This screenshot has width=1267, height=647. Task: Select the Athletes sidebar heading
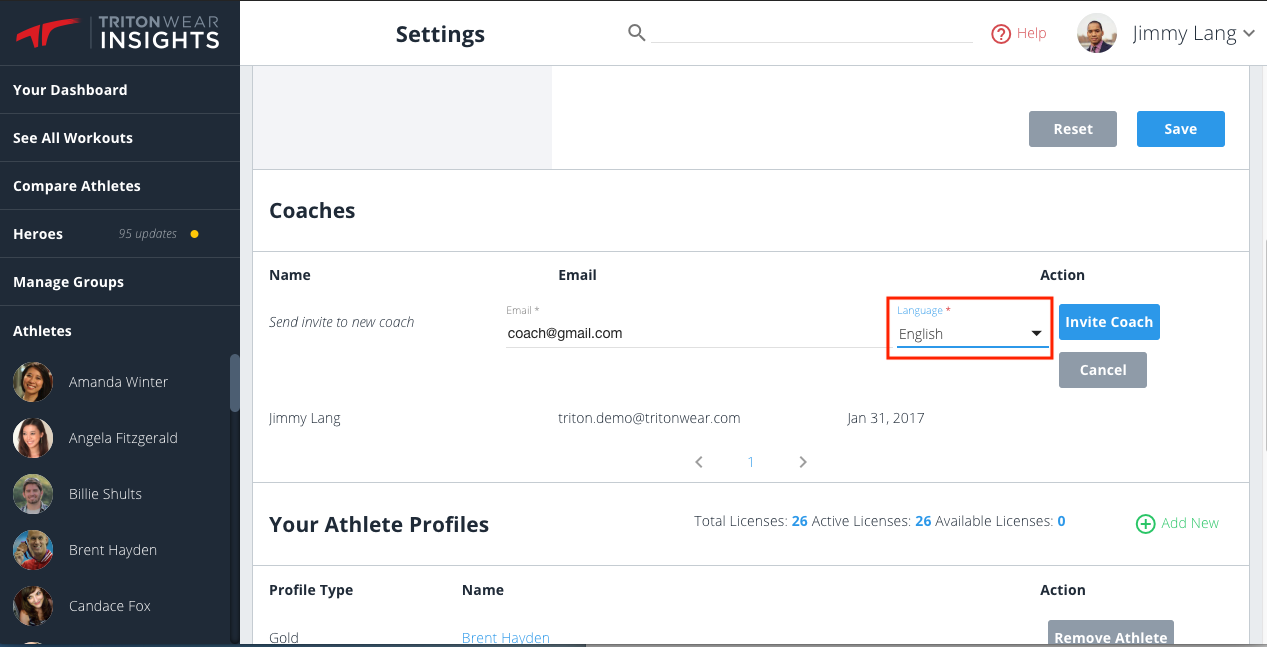[x=42, y=331]
